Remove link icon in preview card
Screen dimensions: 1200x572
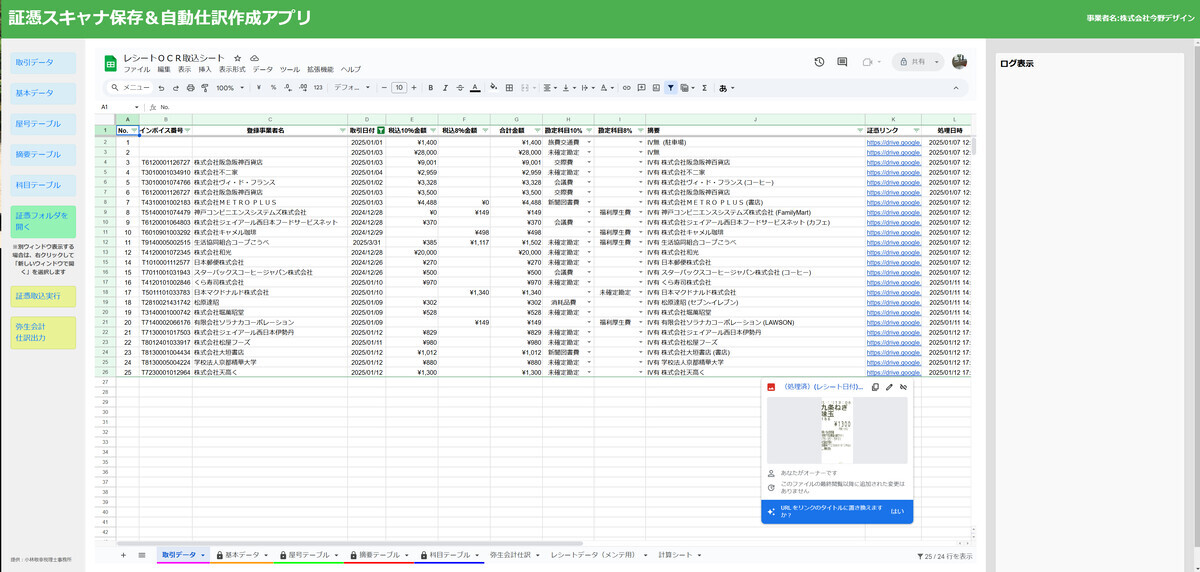click(x=903, y=386)
